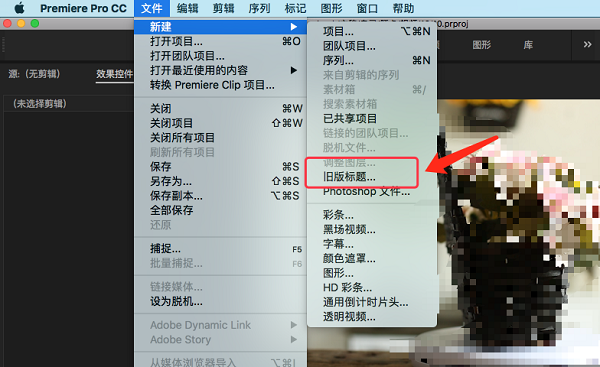
Task: Select 保存副本...
Action: [220, 196]
